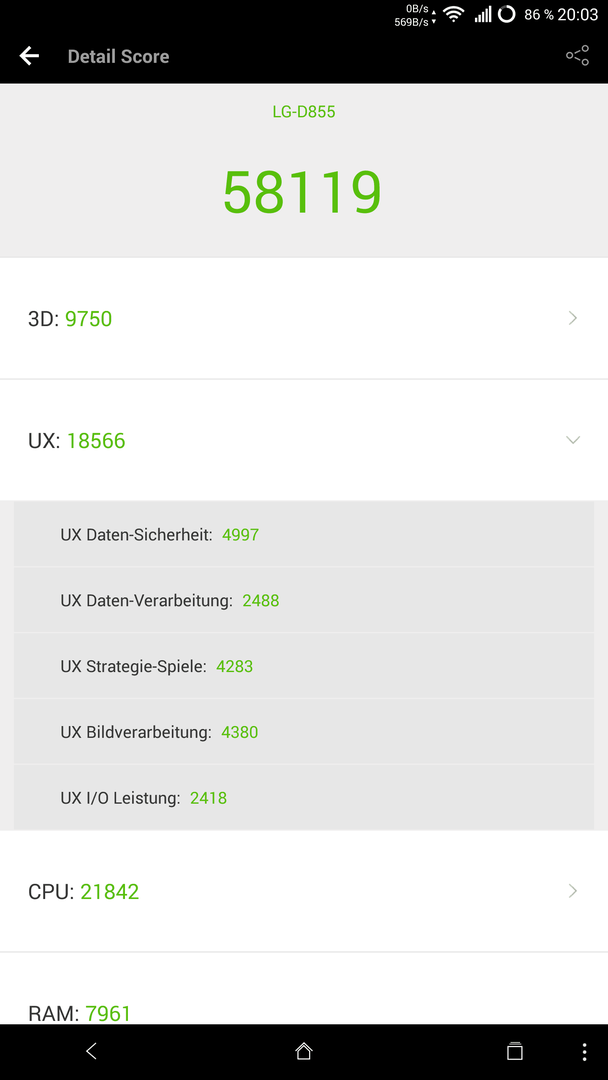The image size is (608, 1080).
Task: Open the three-dot overflow menu
Action: 585,1051
